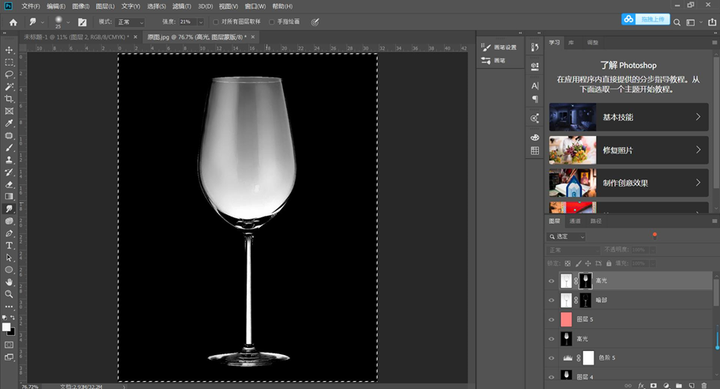This screenshot has width=720, height=389.
Task: Toggle the brush settings panel icon in options bar
Action: (x=82, y=22)
